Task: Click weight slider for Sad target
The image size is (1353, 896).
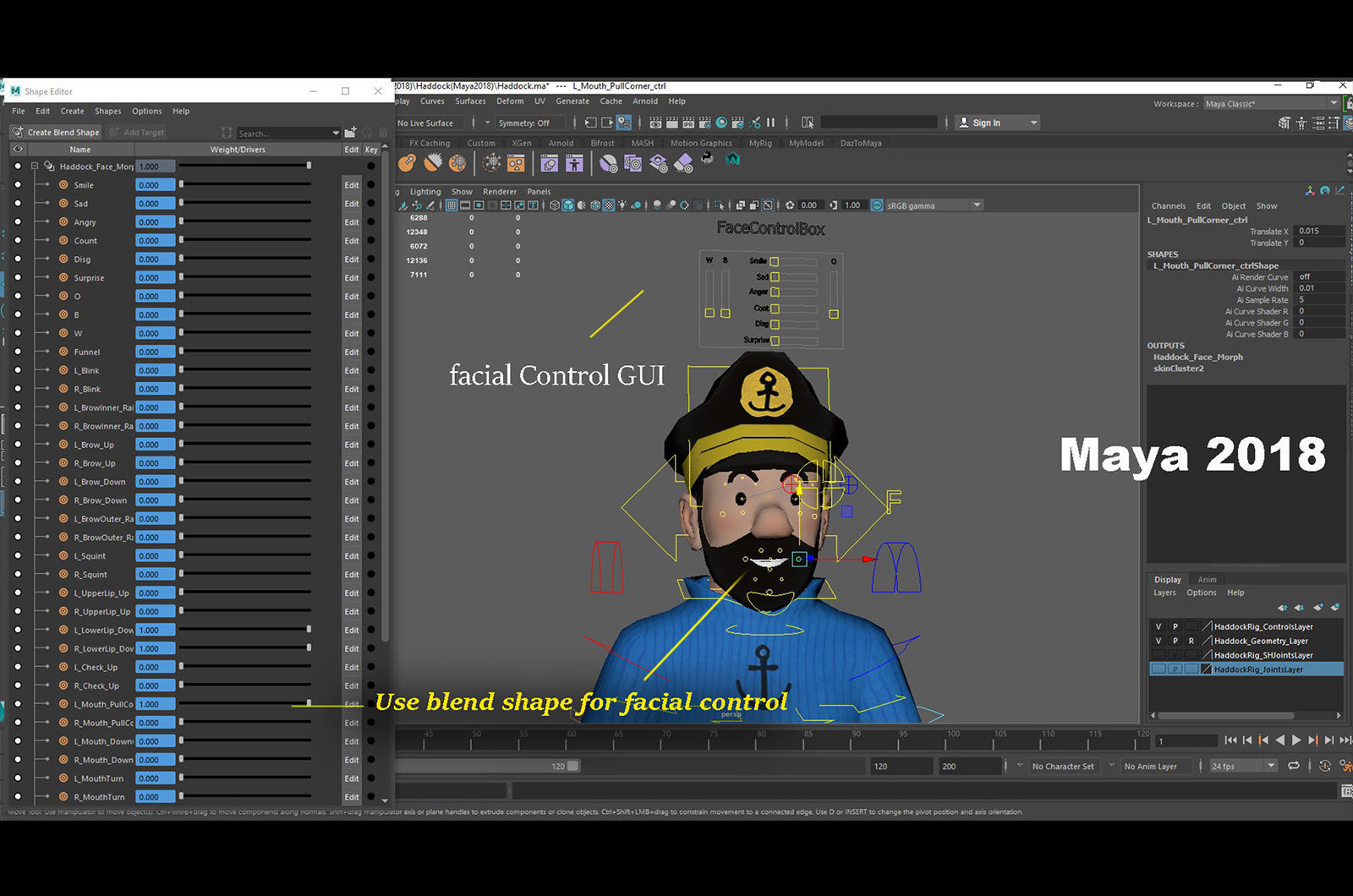Action: (x=245, y=203)
